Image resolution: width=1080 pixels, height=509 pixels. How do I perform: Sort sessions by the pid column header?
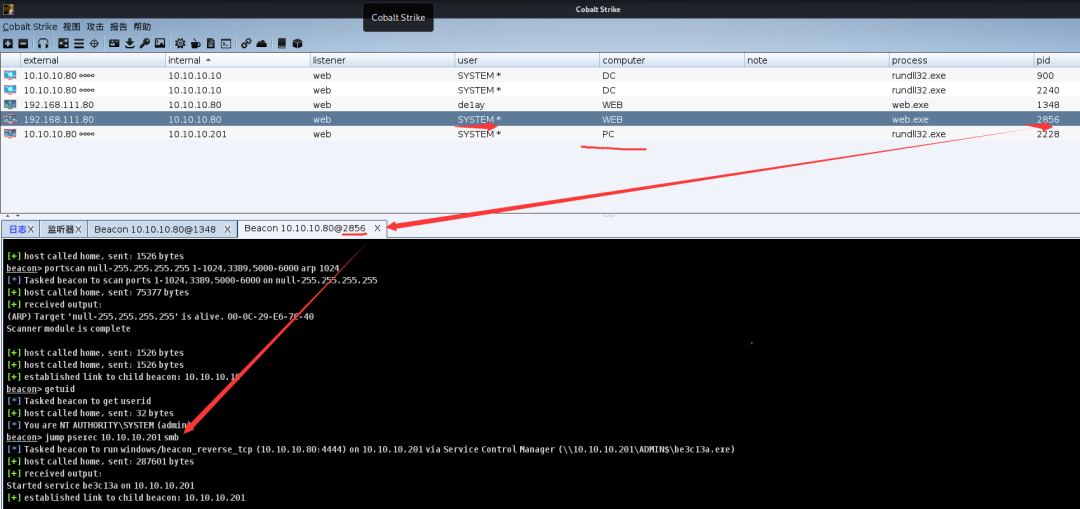(x=1057, y=60)
